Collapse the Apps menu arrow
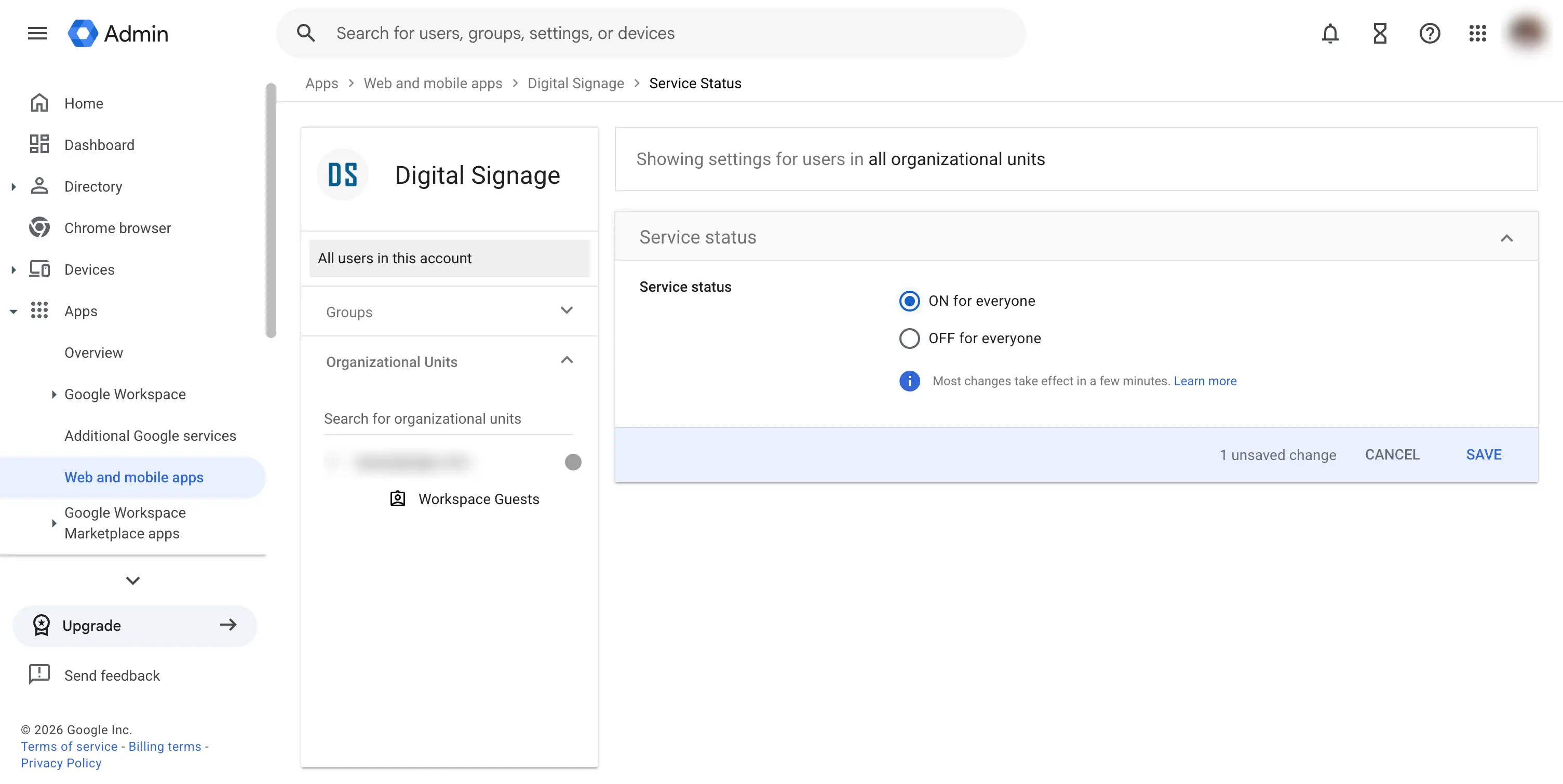 (x=14, y=312)
